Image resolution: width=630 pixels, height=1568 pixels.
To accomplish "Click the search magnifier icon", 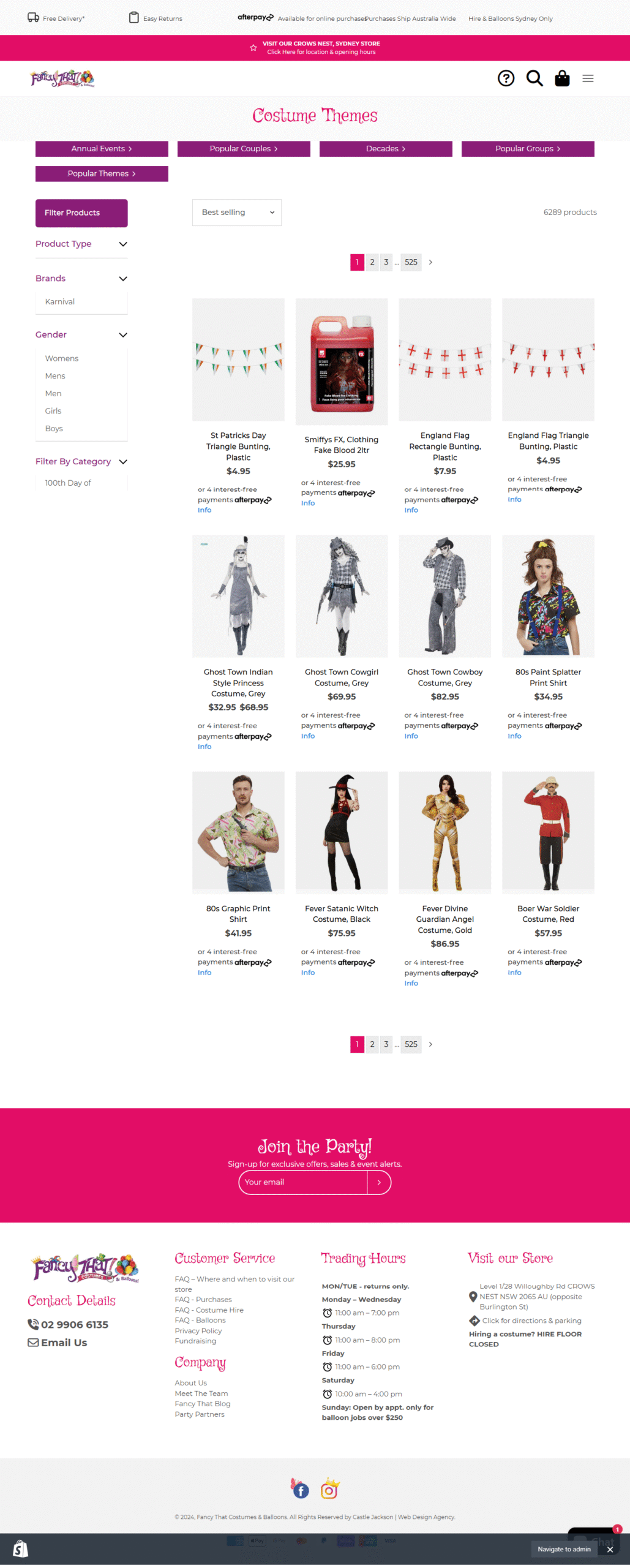I will pyautogui.click(x=534, y=78).
